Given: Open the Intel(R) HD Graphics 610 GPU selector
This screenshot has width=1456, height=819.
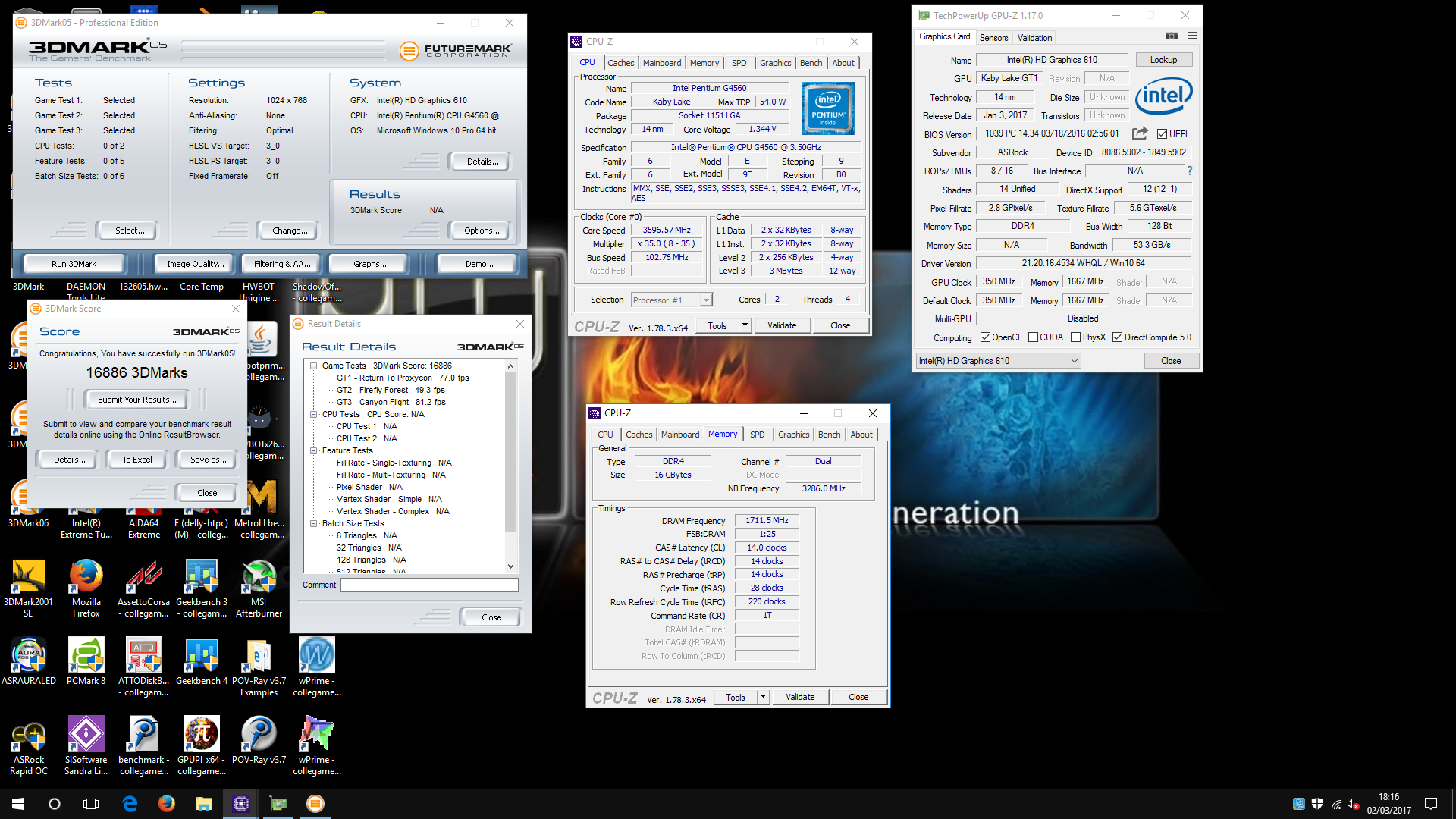Looking at the screenshot, I should point(998,361).
